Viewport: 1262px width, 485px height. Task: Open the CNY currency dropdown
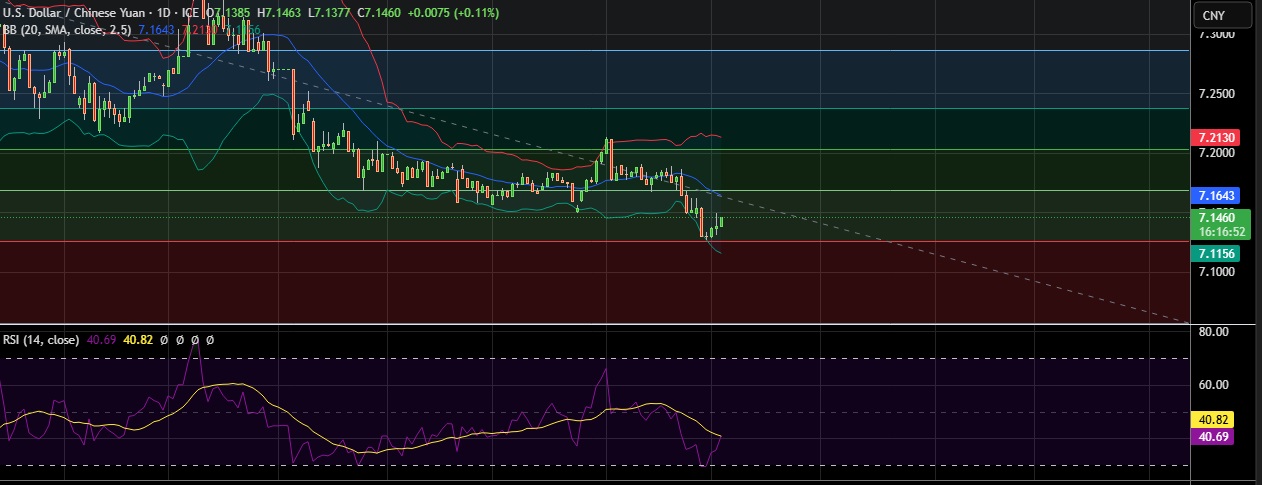pos(1224,15)
